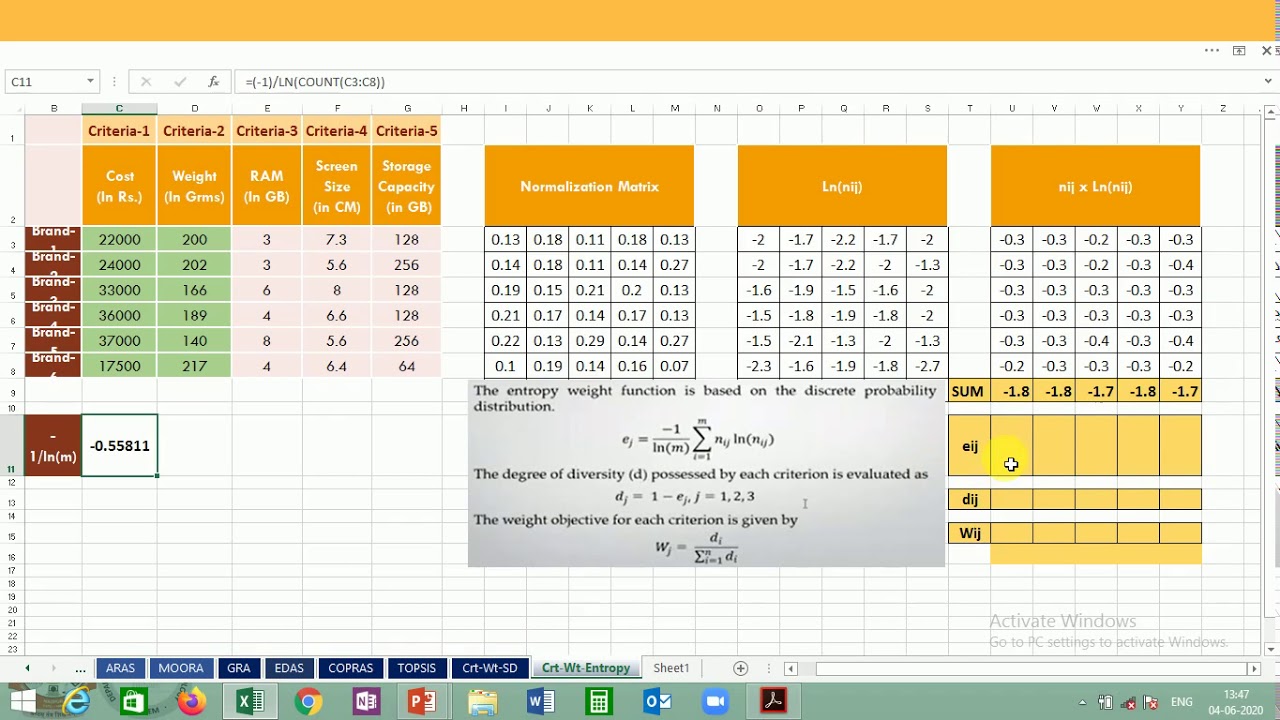Open the Store app on taskbar

coord(132,702)
